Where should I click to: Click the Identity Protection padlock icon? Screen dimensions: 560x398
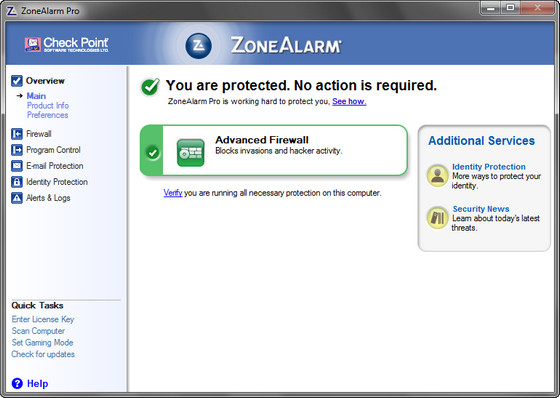(x=17, y=182)
